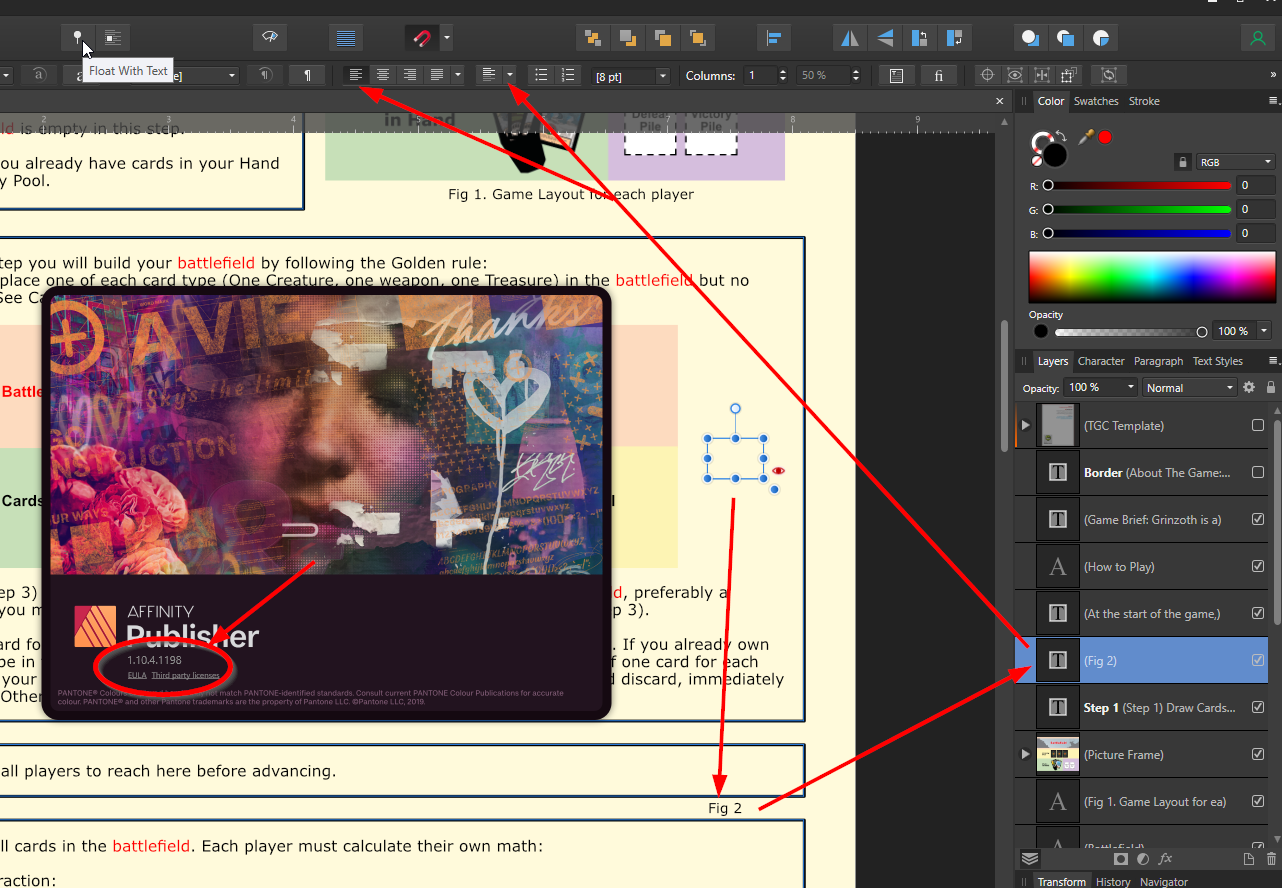Viewport: 1282px width, 888px height.
Task: Open the justify options dropdown arrow
Action: [x=457, y=75]
